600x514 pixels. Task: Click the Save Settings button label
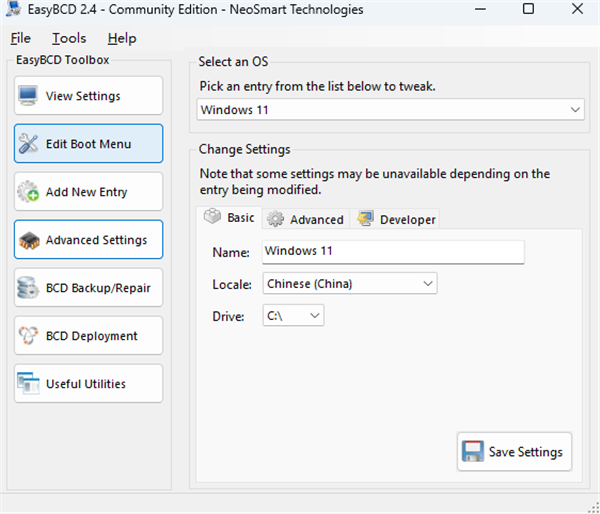[x=525, y=452]
